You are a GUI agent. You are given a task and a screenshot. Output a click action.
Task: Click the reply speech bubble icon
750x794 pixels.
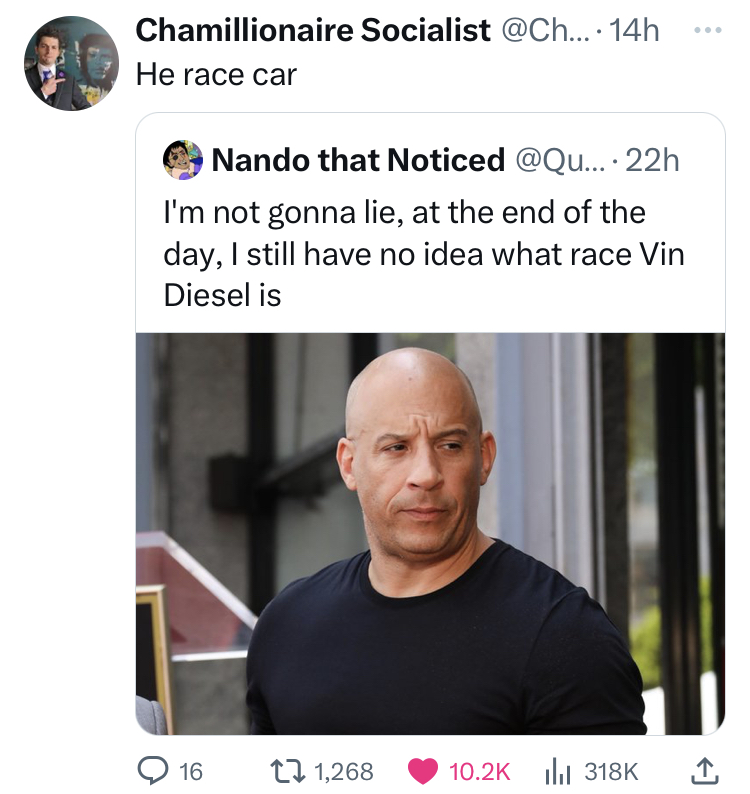point(153,770)
